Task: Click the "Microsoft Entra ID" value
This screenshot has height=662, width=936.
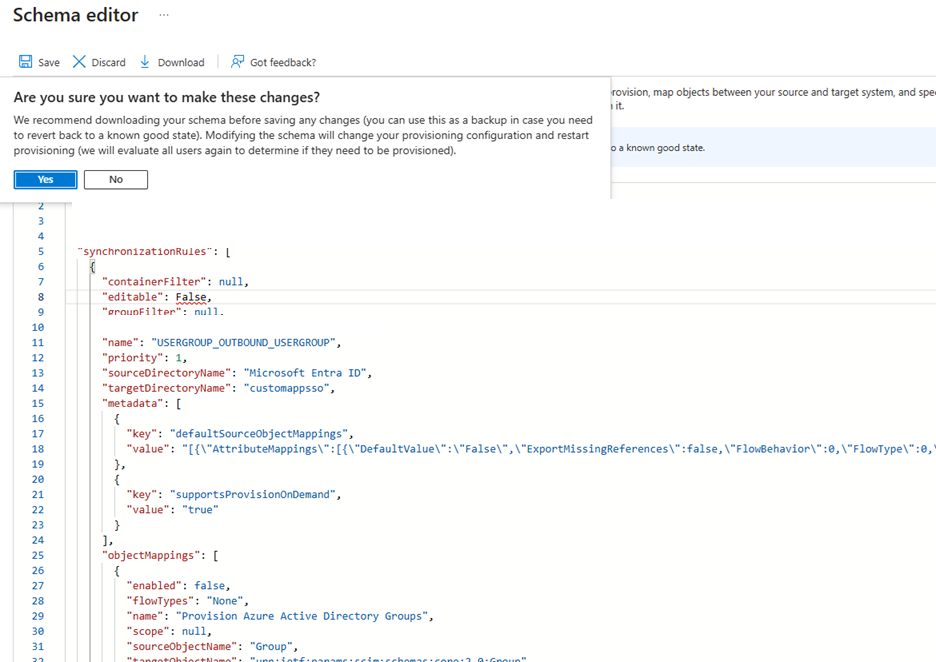Action: (305, 373)
